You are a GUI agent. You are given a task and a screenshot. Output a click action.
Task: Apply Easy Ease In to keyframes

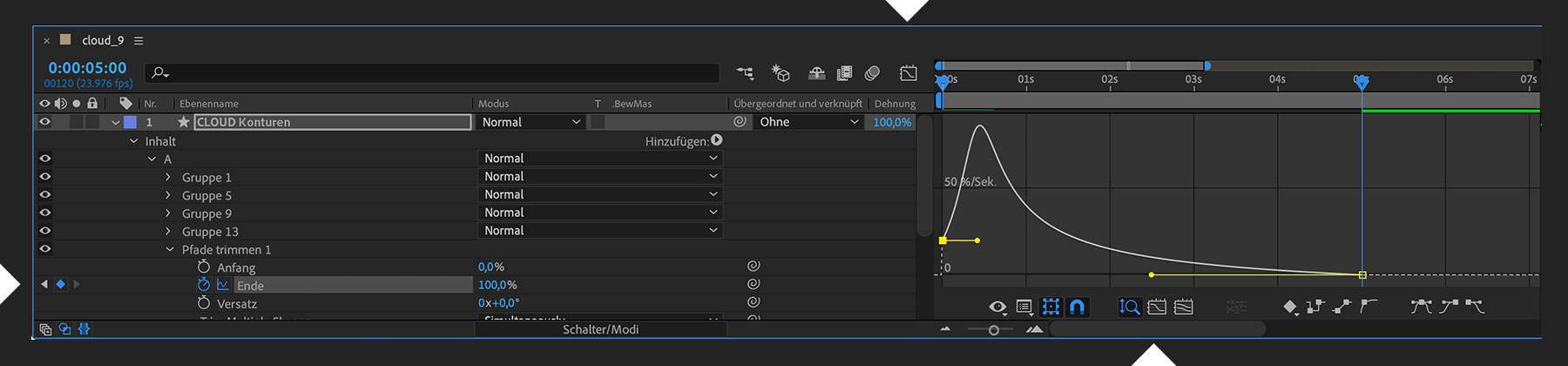[x=1449, y=307]
